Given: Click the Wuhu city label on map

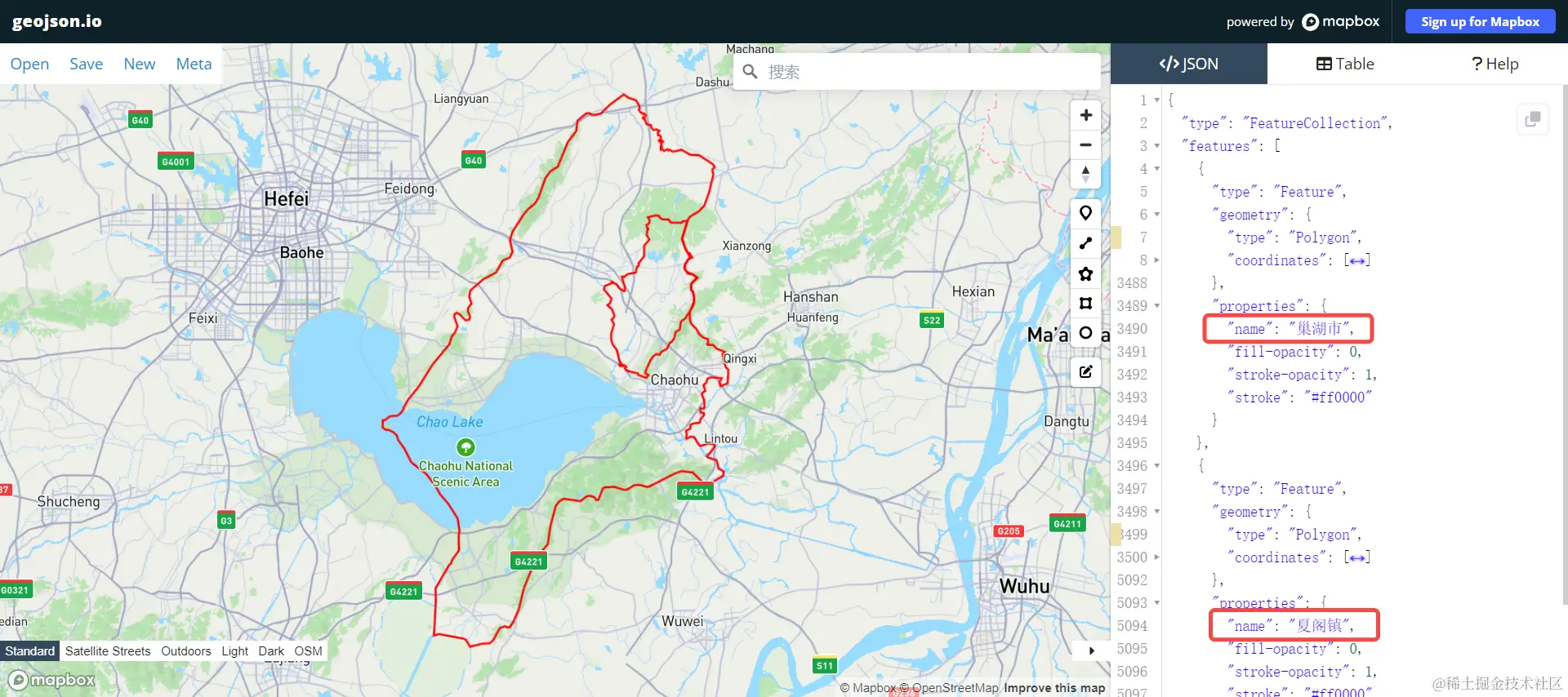Looking at the screenshot, I should click(1024, 586).
